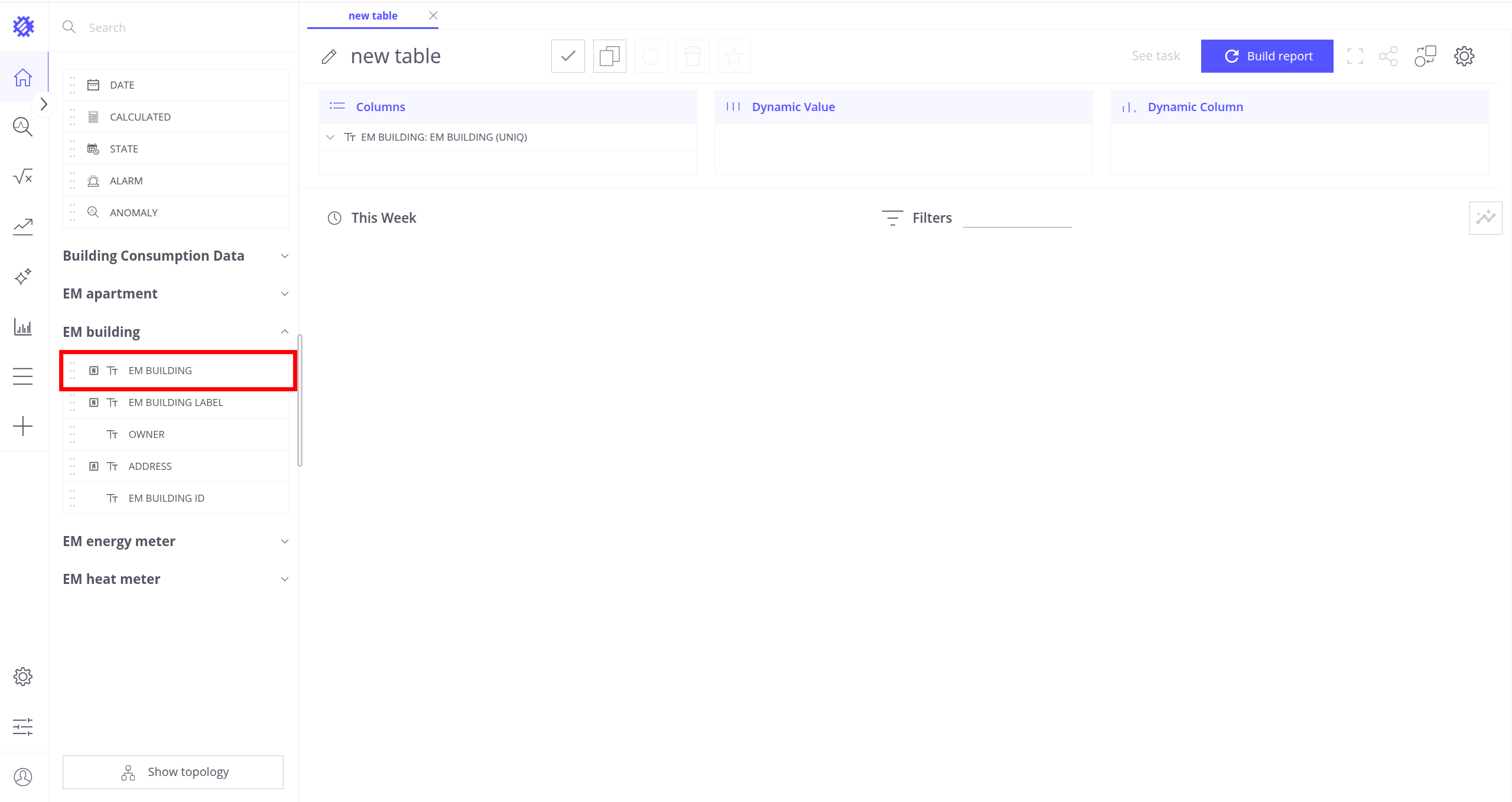Close the new table tab

tap(433, 16)
